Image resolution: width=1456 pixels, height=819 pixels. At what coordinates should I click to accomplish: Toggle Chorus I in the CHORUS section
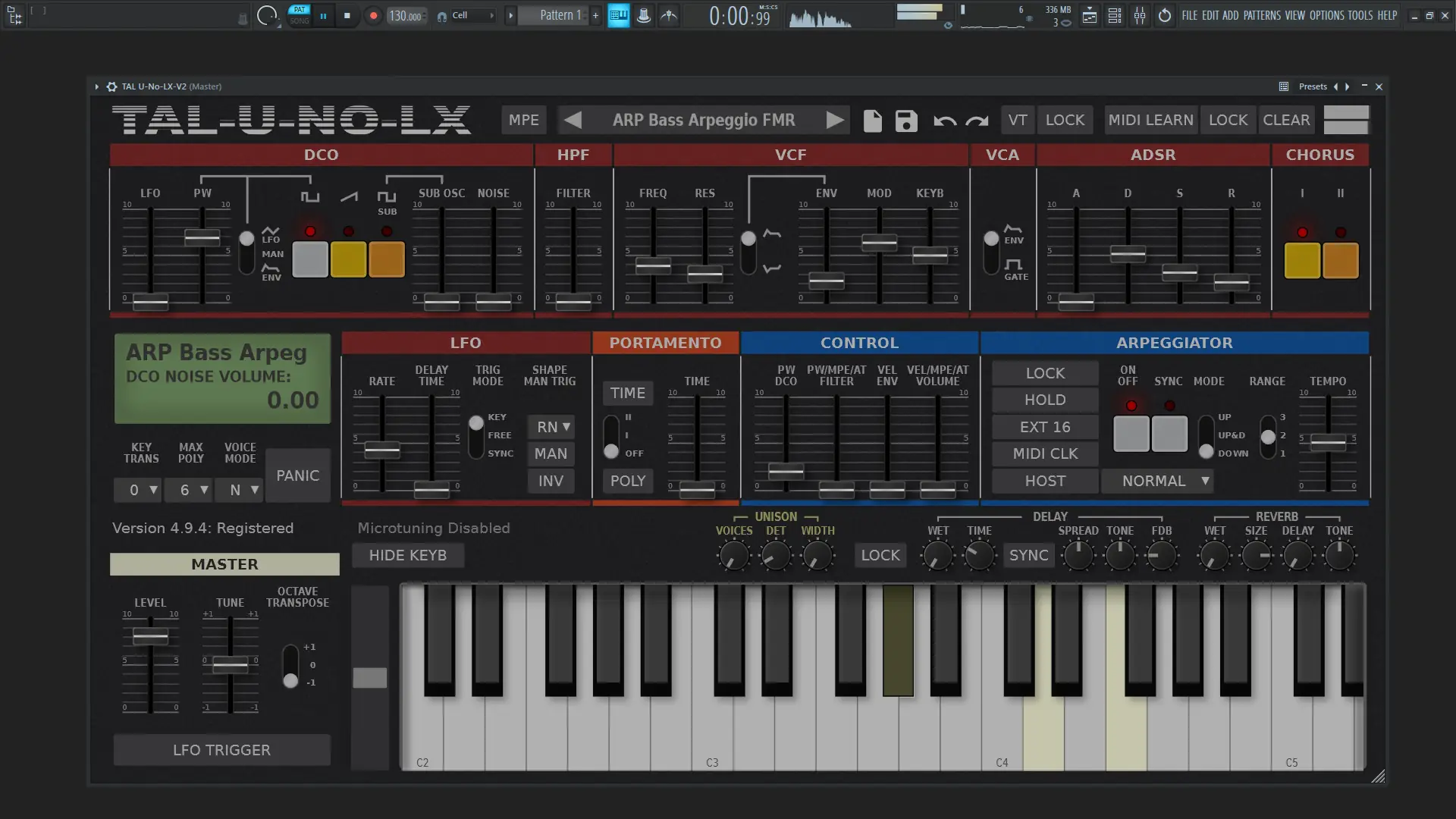1301,260
